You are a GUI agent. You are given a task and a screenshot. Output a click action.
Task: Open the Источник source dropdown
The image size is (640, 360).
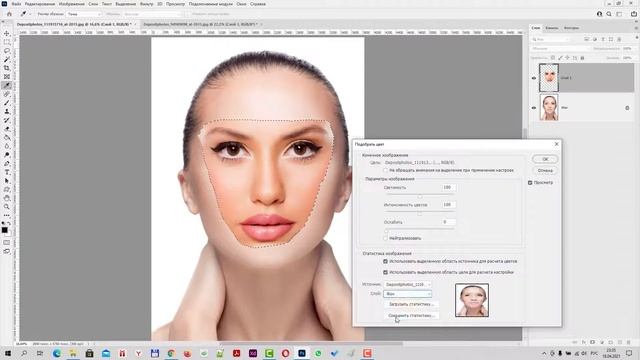(x=407, y=284)
